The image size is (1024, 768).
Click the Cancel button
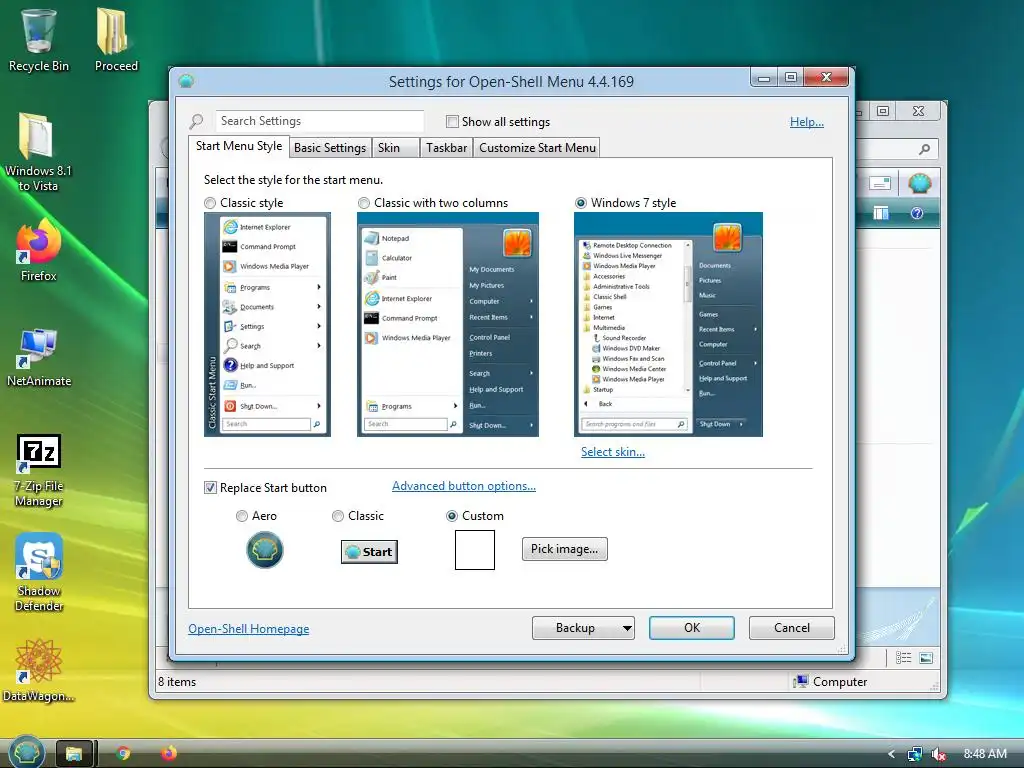click(x=792, y=628)
